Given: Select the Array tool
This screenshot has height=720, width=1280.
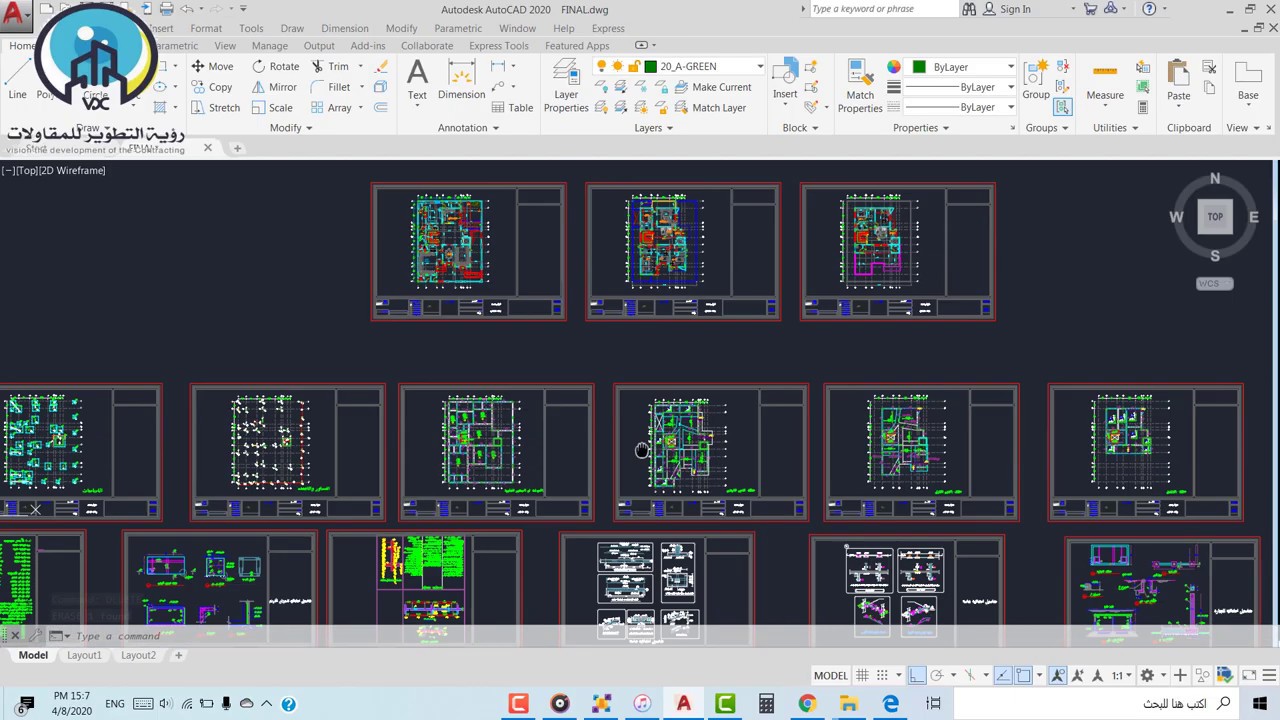Looking at the screenshot, I should (331, 107).
